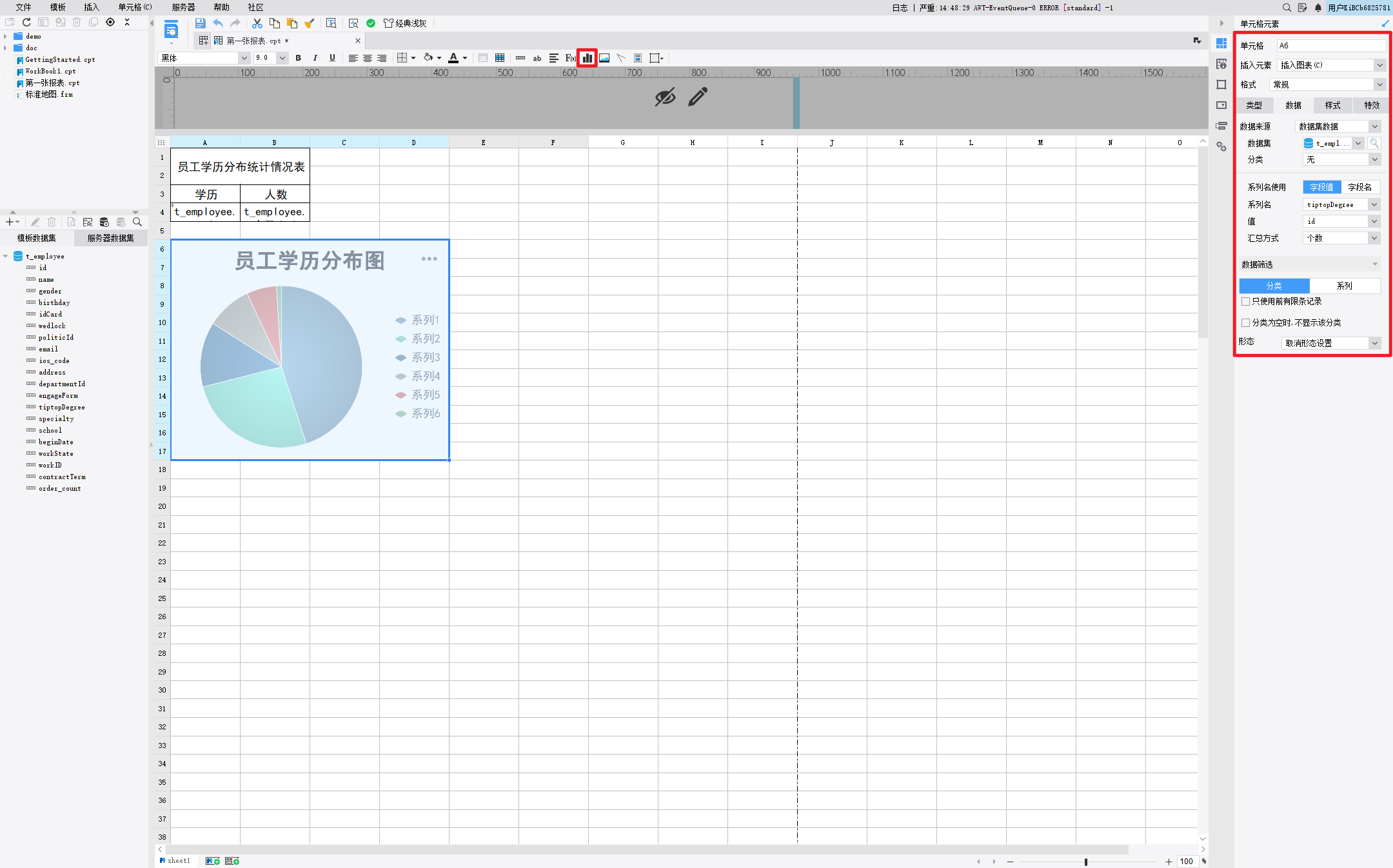Image resolution: width=1393 pixels, height=868 pixels.
Task: Click the Format Painter brush icon
Action: point(310,23)
